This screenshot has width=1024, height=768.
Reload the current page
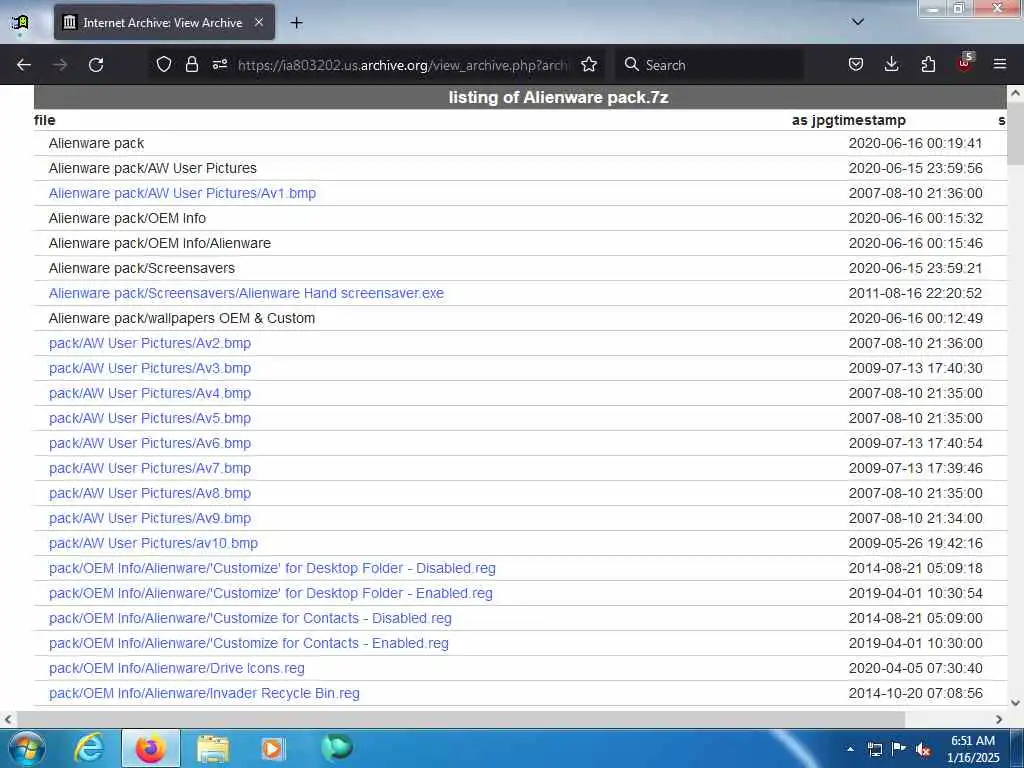click(96, 65)
